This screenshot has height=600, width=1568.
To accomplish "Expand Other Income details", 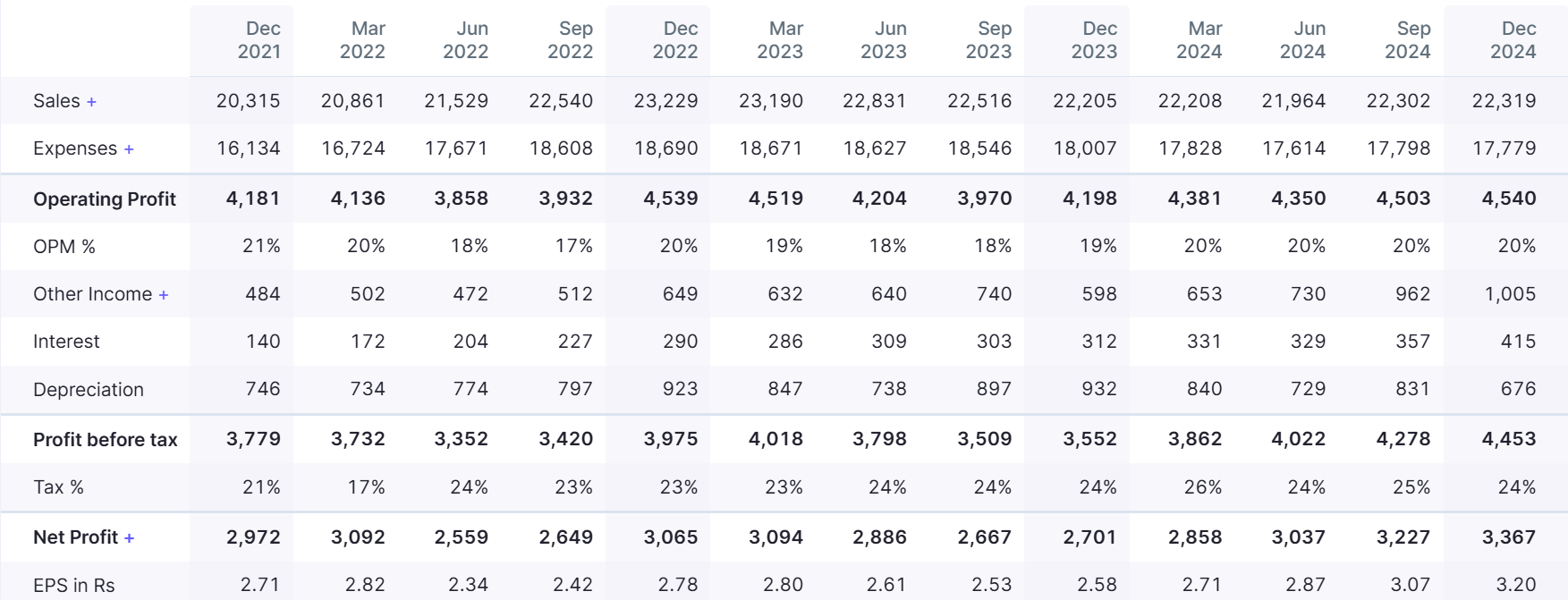I will [x=164, y=295].
